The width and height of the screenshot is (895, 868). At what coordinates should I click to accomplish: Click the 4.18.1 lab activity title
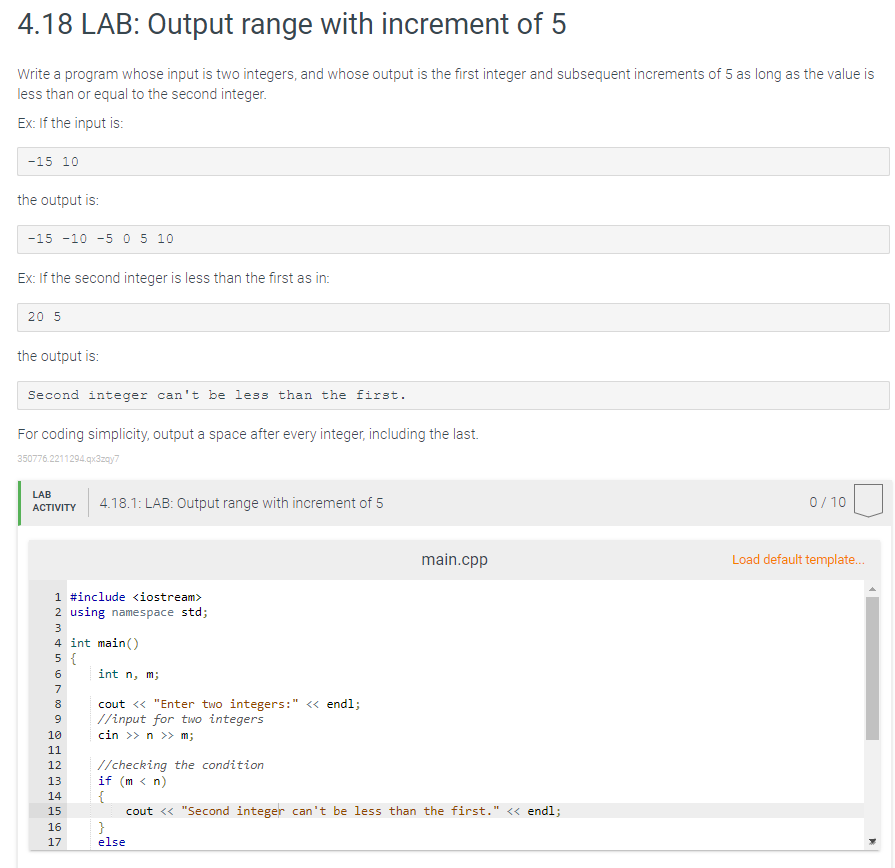tap(241, 503)
